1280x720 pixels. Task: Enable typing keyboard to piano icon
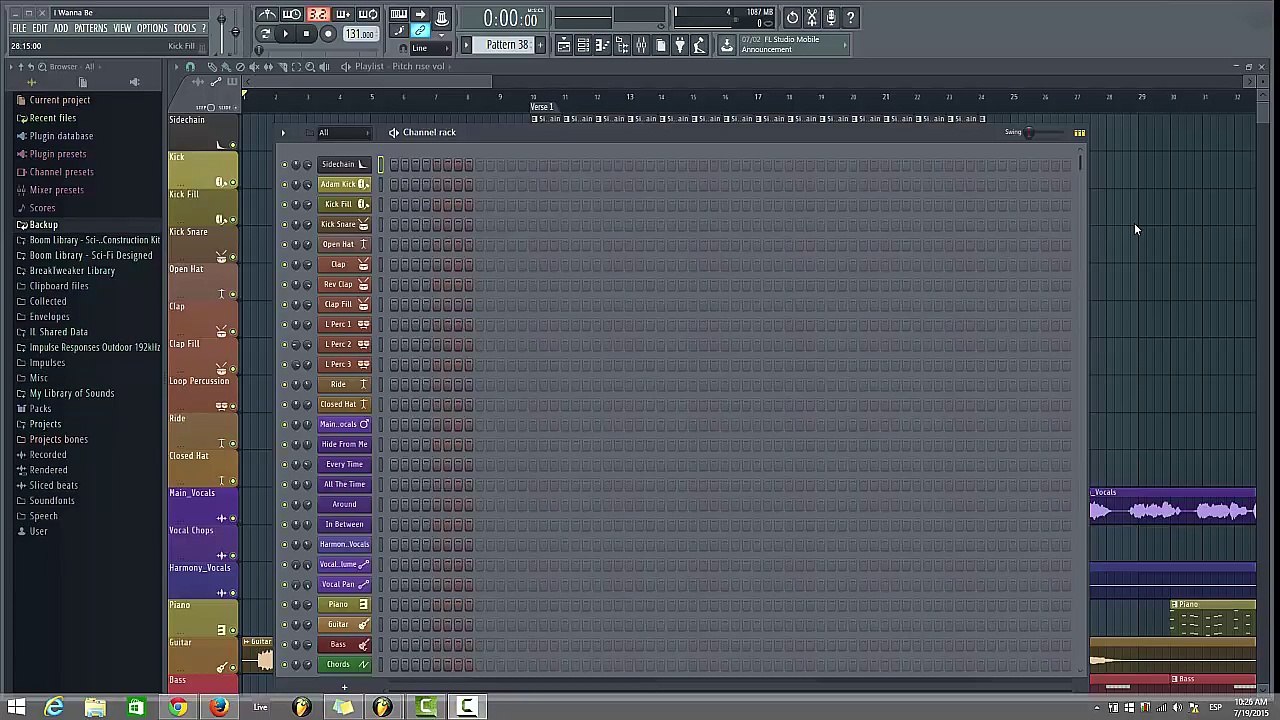(x=398, y=14)
